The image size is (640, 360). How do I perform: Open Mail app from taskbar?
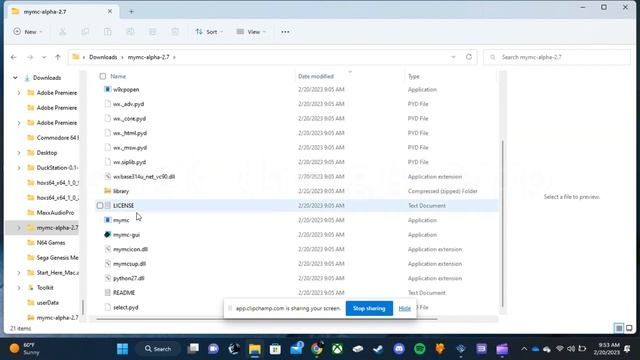tap(296, 349)
